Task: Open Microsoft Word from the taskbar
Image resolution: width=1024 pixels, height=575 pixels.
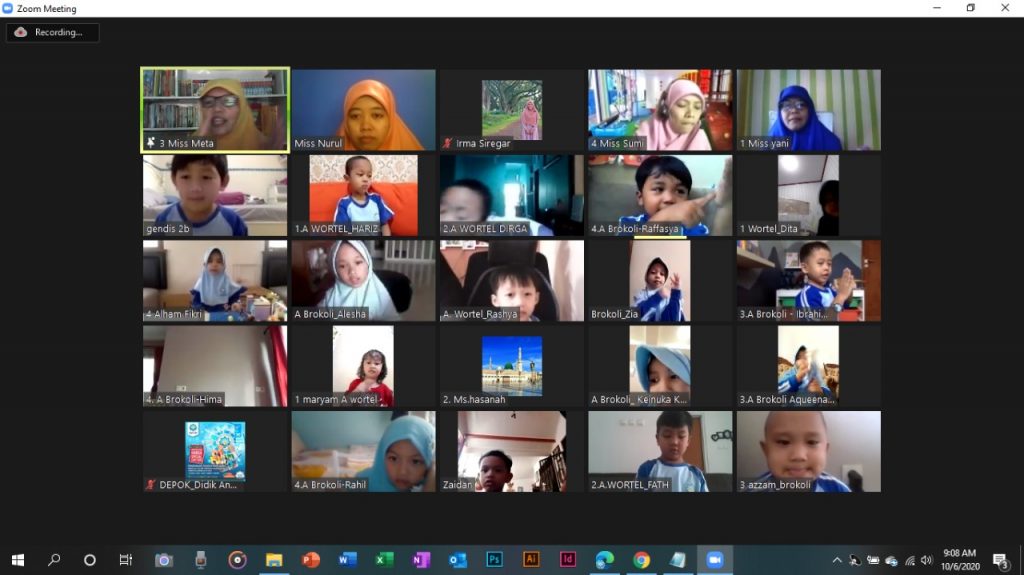Action: pos(347,560)
